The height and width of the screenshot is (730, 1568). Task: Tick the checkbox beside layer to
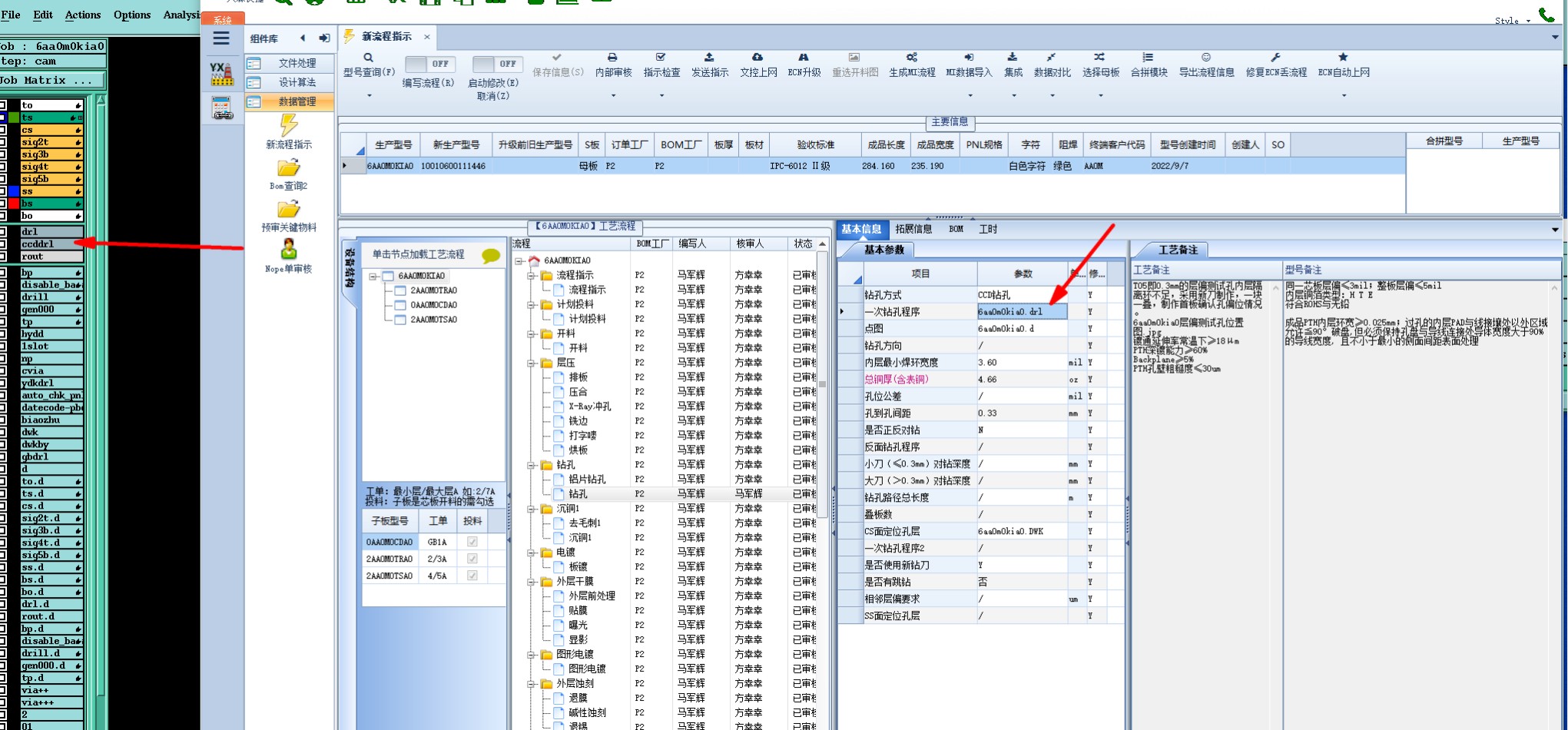tap(3, 105)
